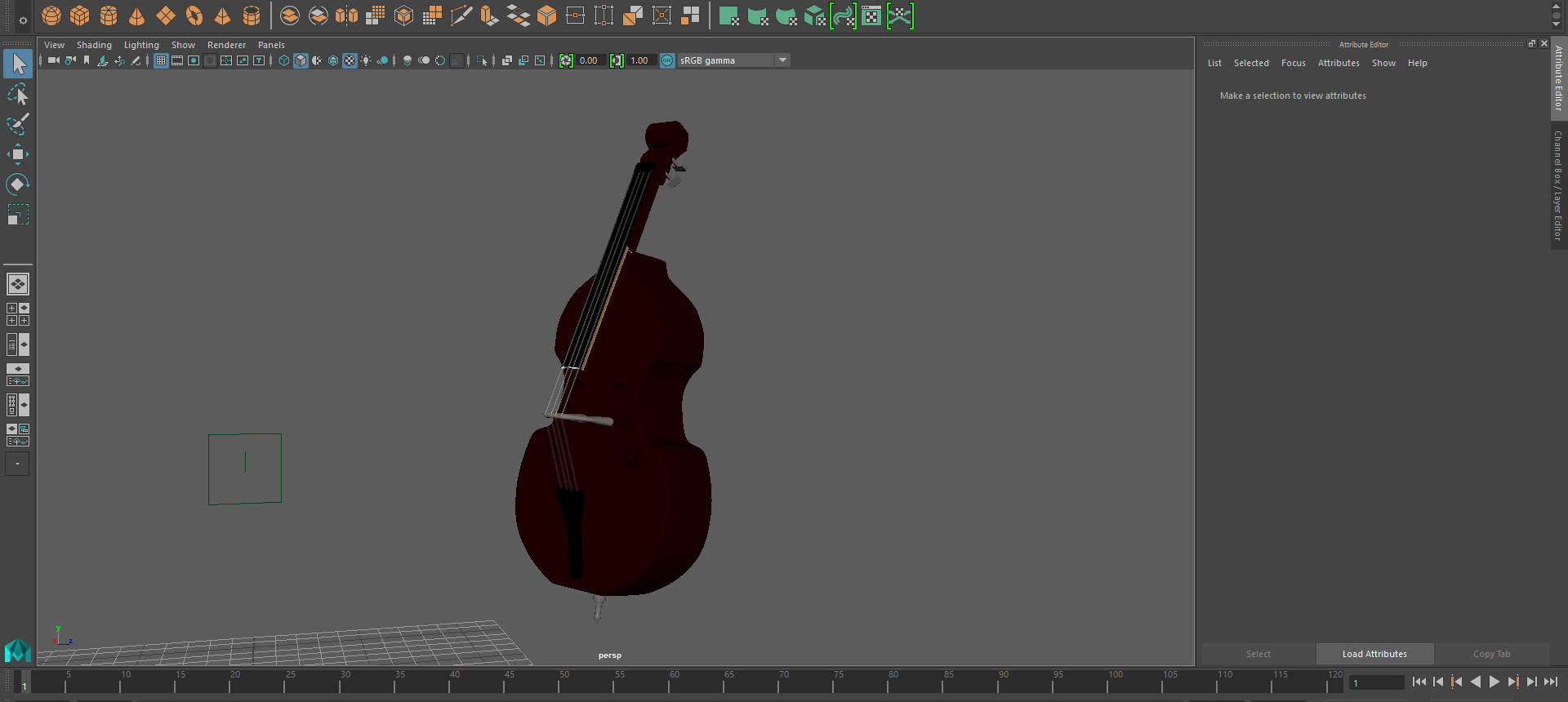Image resolution: width=1568 pixels, height=702 pixels.
Task: Create a polygon sphere from the shelf
Action: pyautogui.click(x=51, y=16)
